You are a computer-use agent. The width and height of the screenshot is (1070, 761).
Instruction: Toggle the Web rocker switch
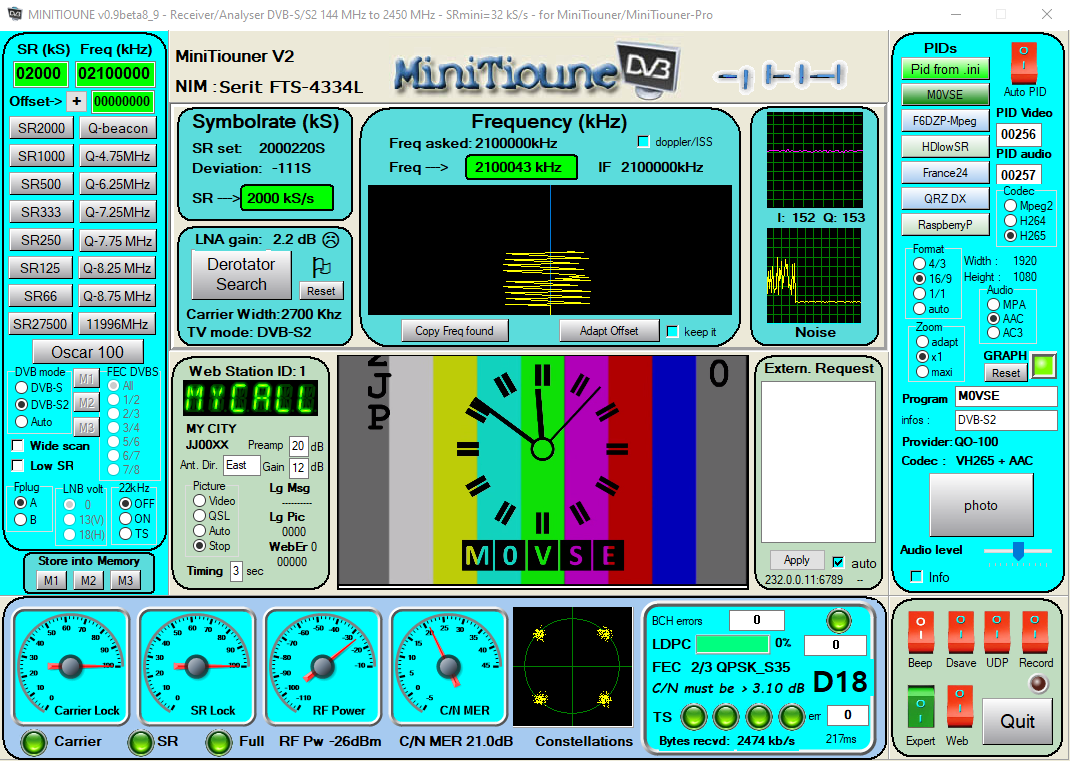click(959, 708)
